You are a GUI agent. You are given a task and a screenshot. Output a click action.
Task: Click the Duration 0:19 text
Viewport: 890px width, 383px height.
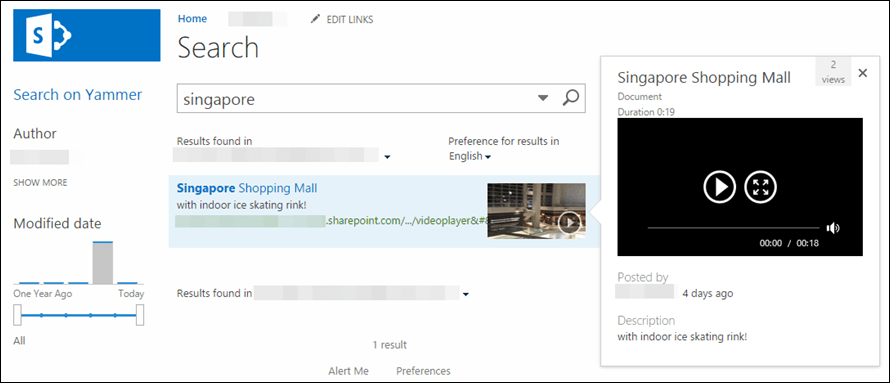pos(646,112)
